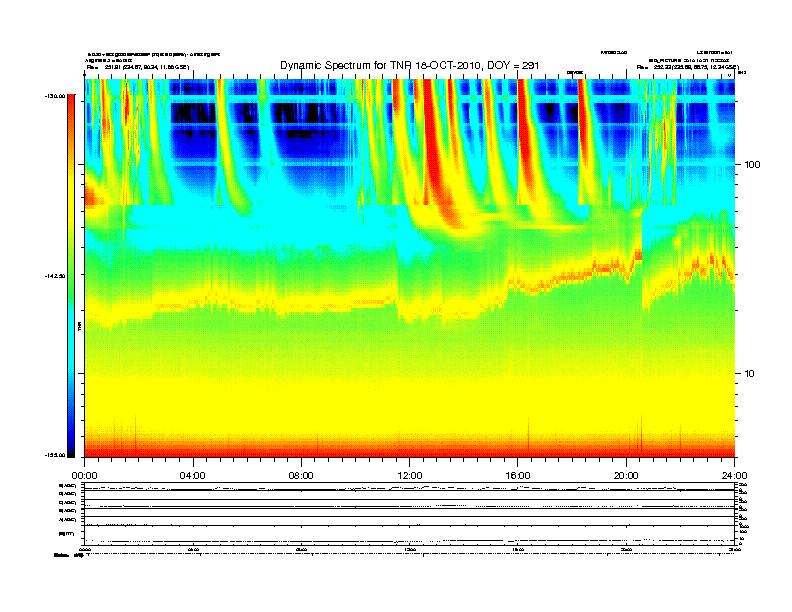792x612 pixels.
Task: Click the '16:00' time axis label
Action: pos(518,476)
